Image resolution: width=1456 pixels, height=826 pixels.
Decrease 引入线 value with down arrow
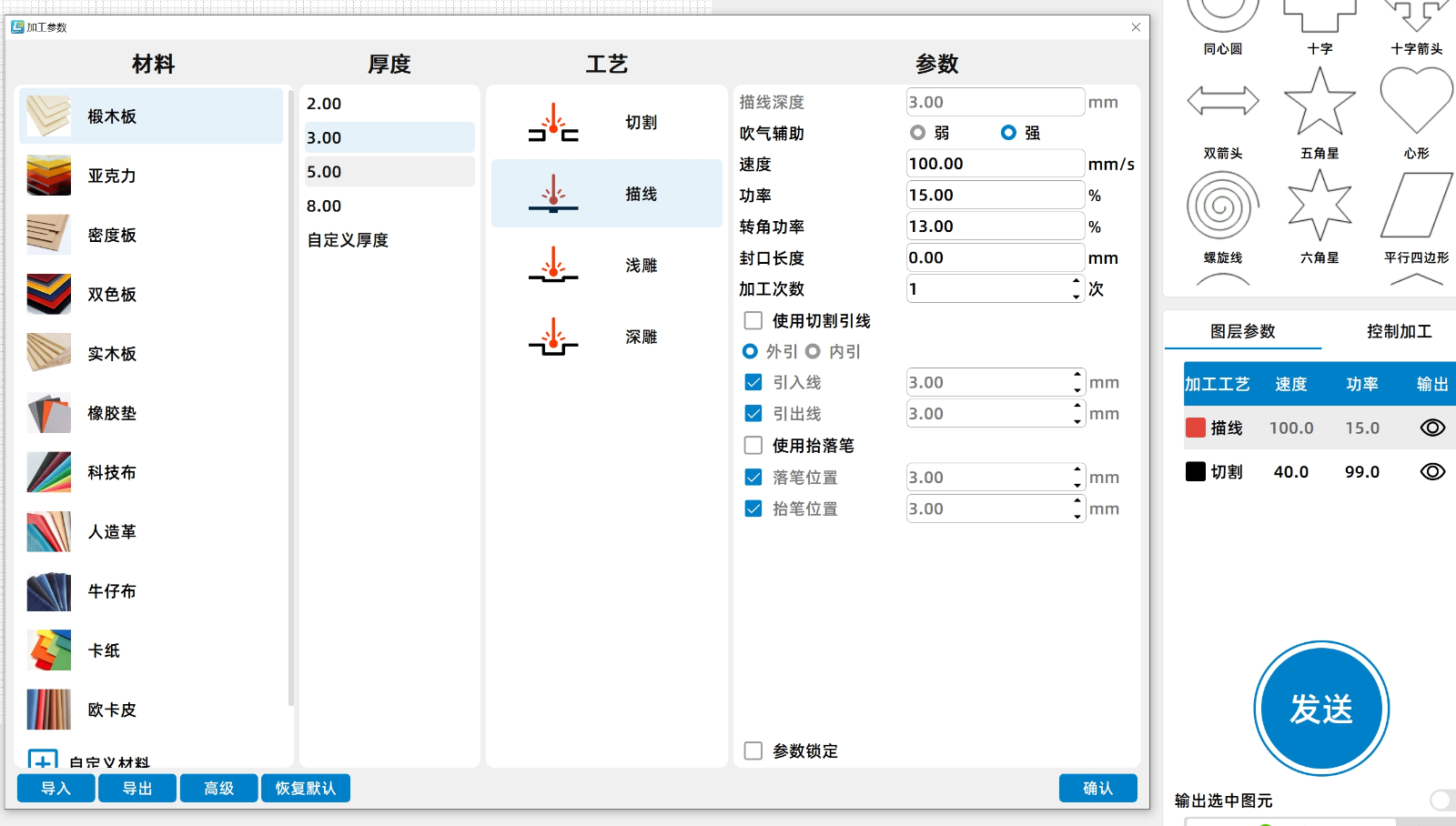click(x=1077, y=389)
